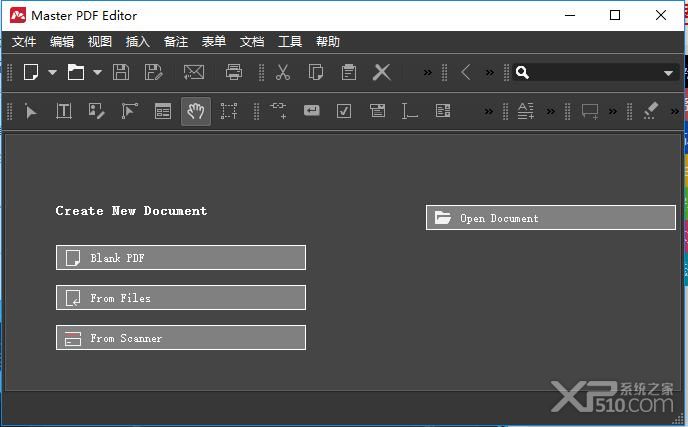Open the 插入 menu
Viewport: 688px width, 427px height.
138,42
